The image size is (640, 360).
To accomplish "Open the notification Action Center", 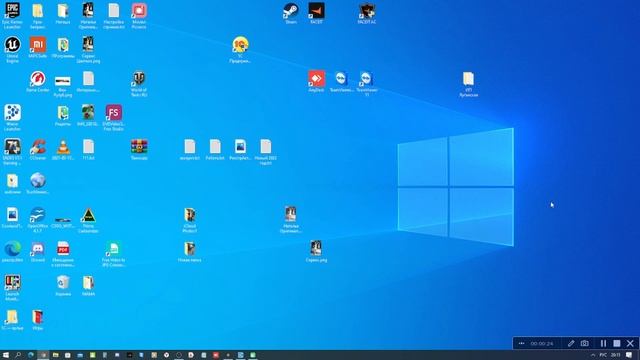I will pos(629,355).
